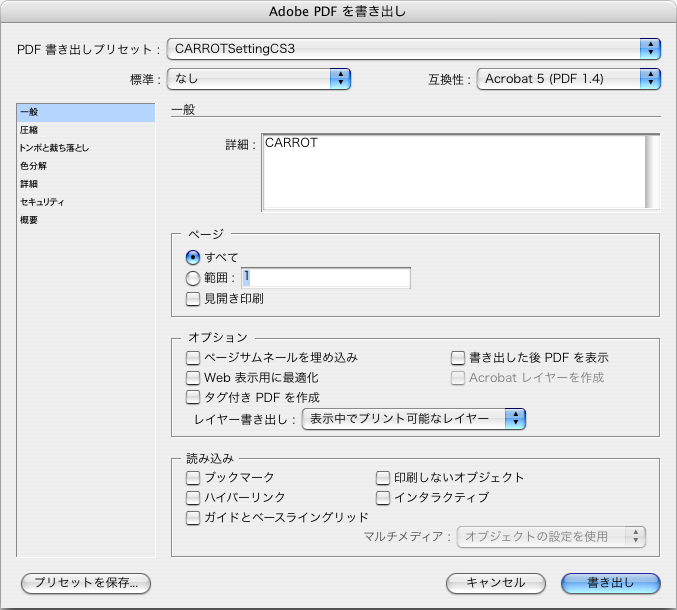Choose the すべて pages radio button
This screenshot has width=677, height=610.
(193, 258)
